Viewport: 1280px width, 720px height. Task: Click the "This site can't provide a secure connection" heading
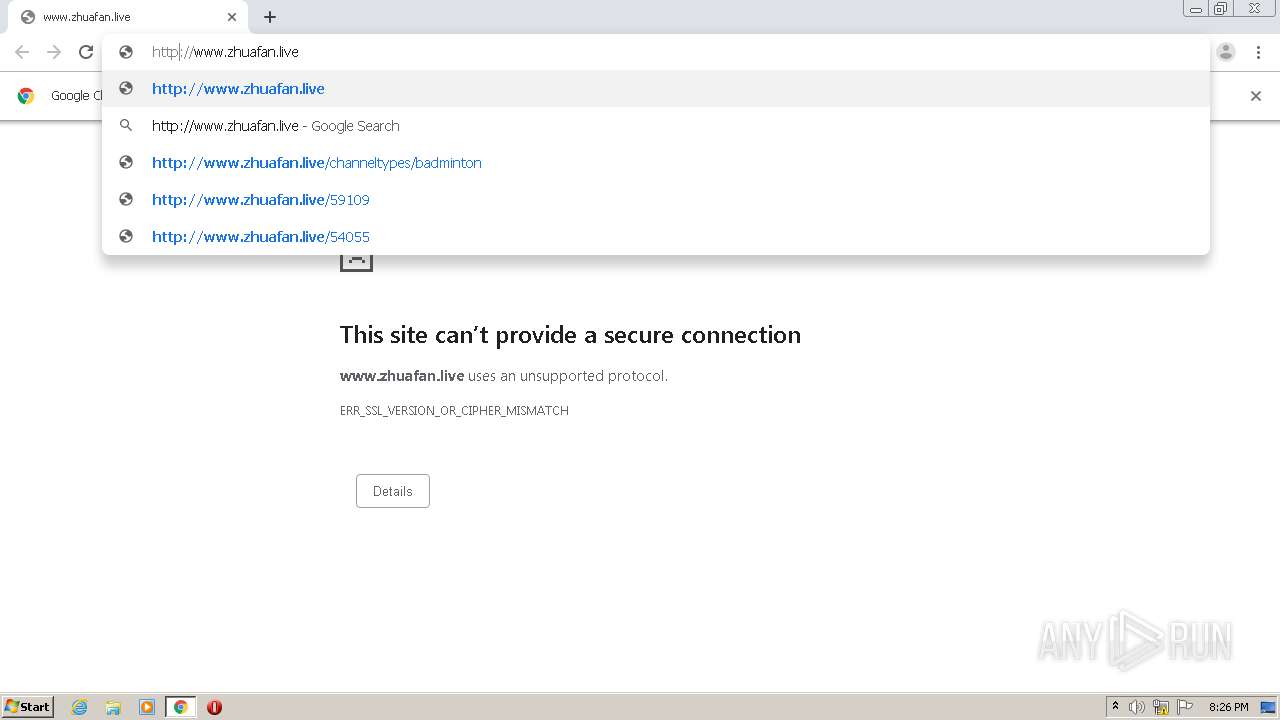coord(570,335)
